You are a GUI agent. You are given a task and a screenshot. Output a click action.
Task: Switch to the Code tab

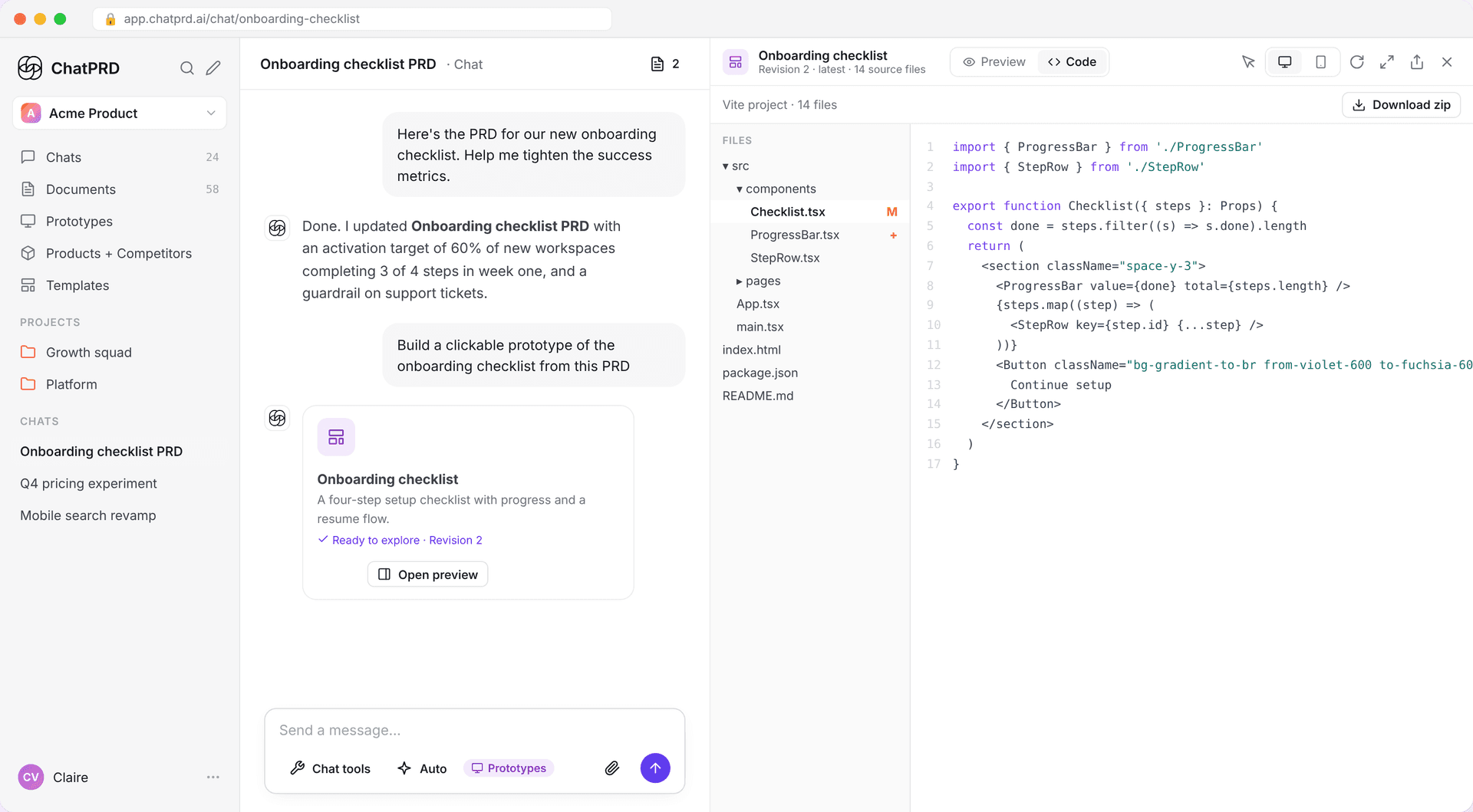pyautogui.click(x=1073, y=62)
